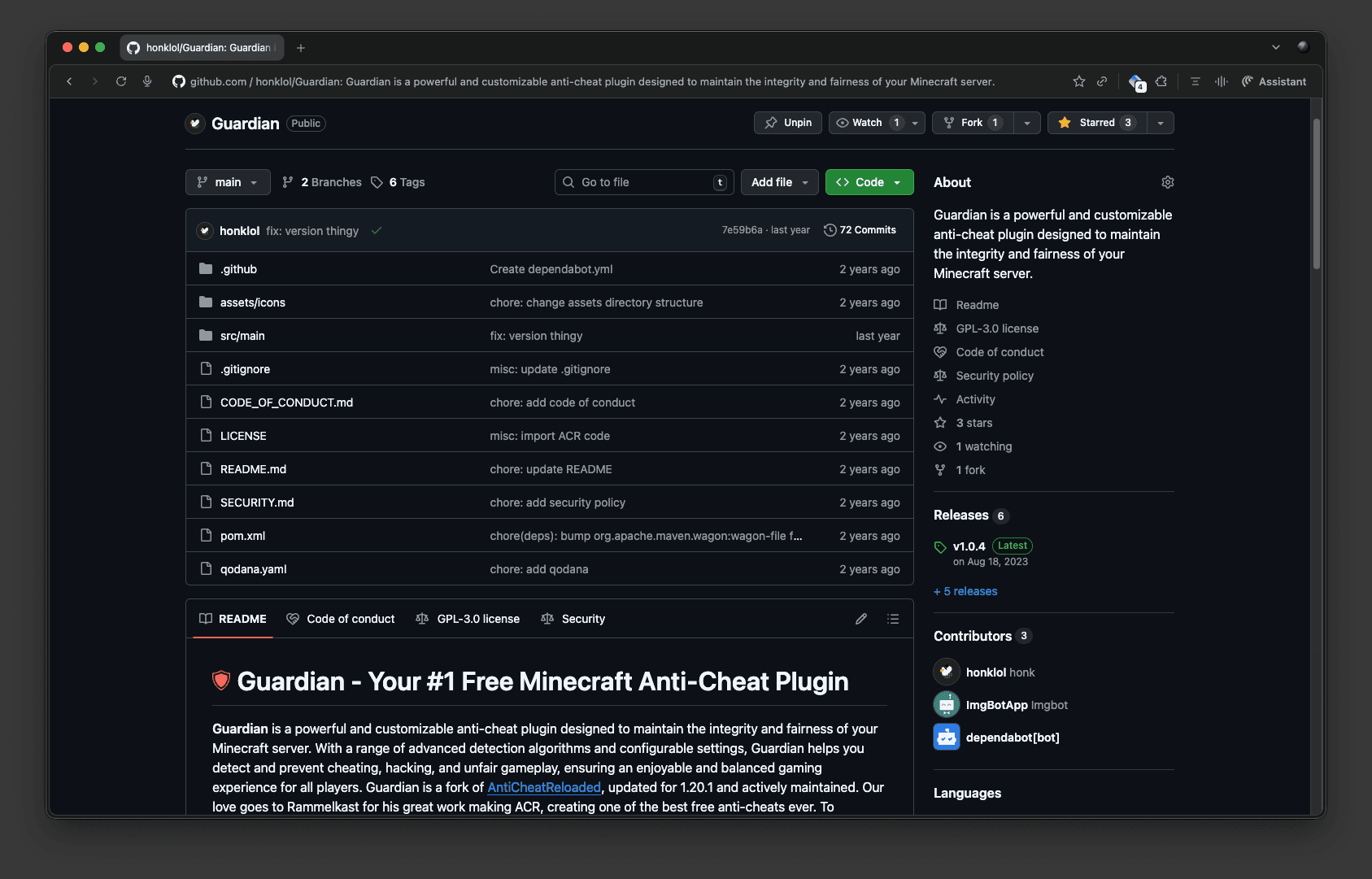
Task: Edit About settings with gear icon
Action: tap(1168, 182)
